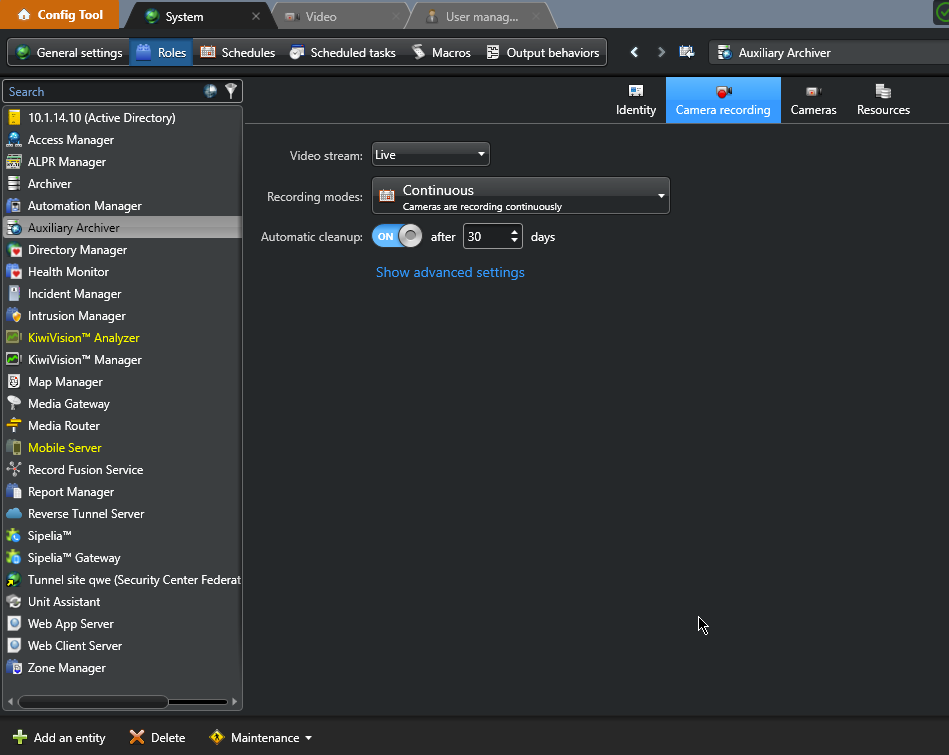Click the role Search field
The image size is (949, 755).
[100, 91]
